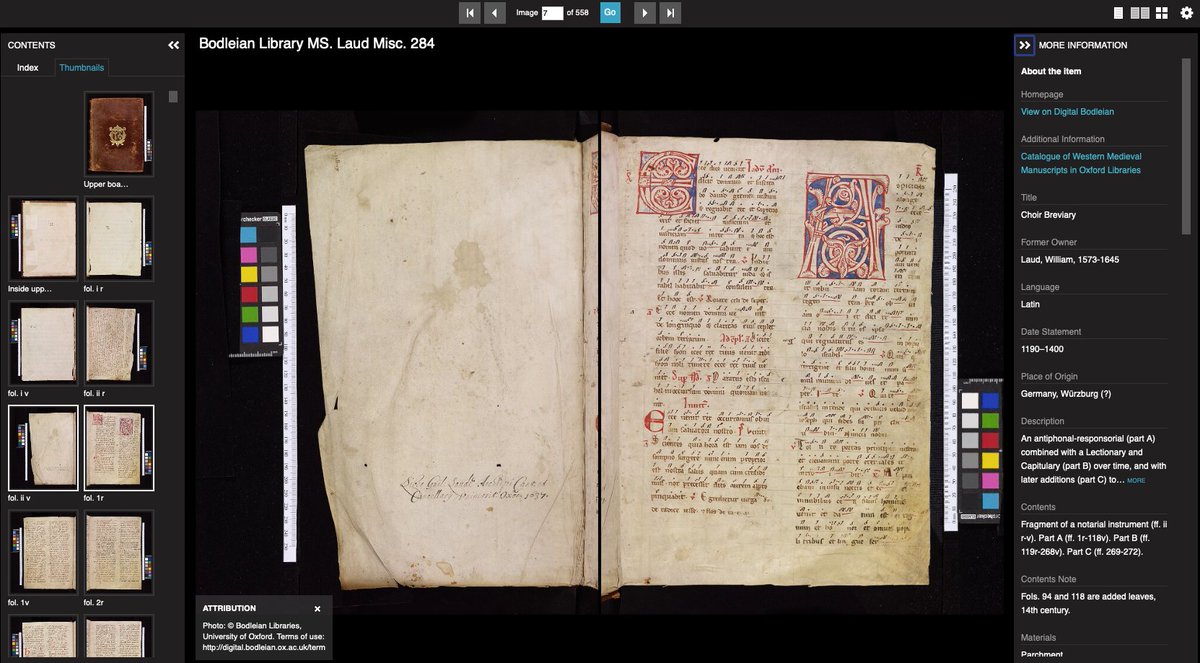
Task: Click the Go button
Action: pos(610,13)
